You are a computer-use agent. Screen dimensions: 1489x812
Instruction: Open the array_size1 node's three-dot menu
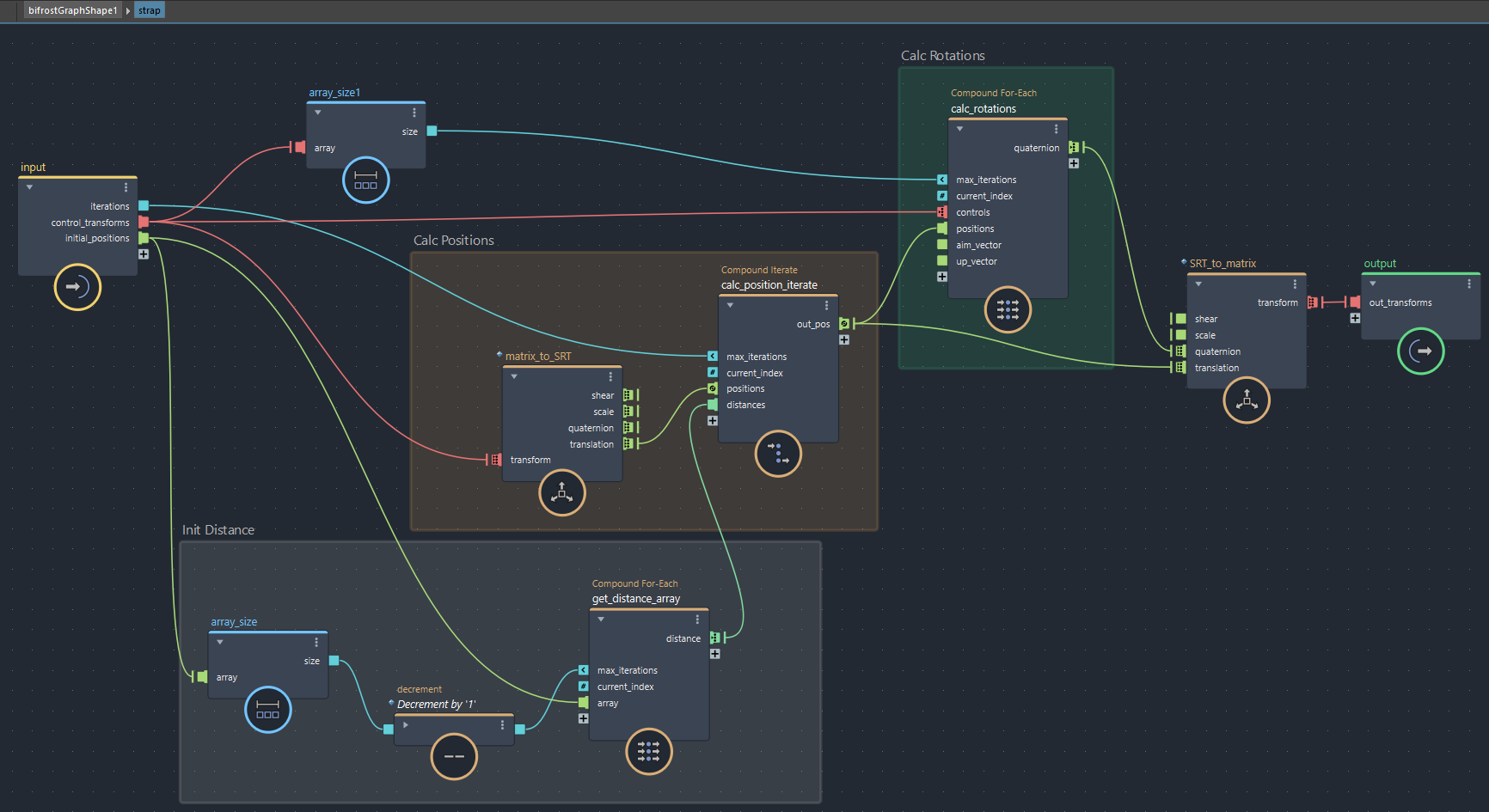tap(414, 113)
